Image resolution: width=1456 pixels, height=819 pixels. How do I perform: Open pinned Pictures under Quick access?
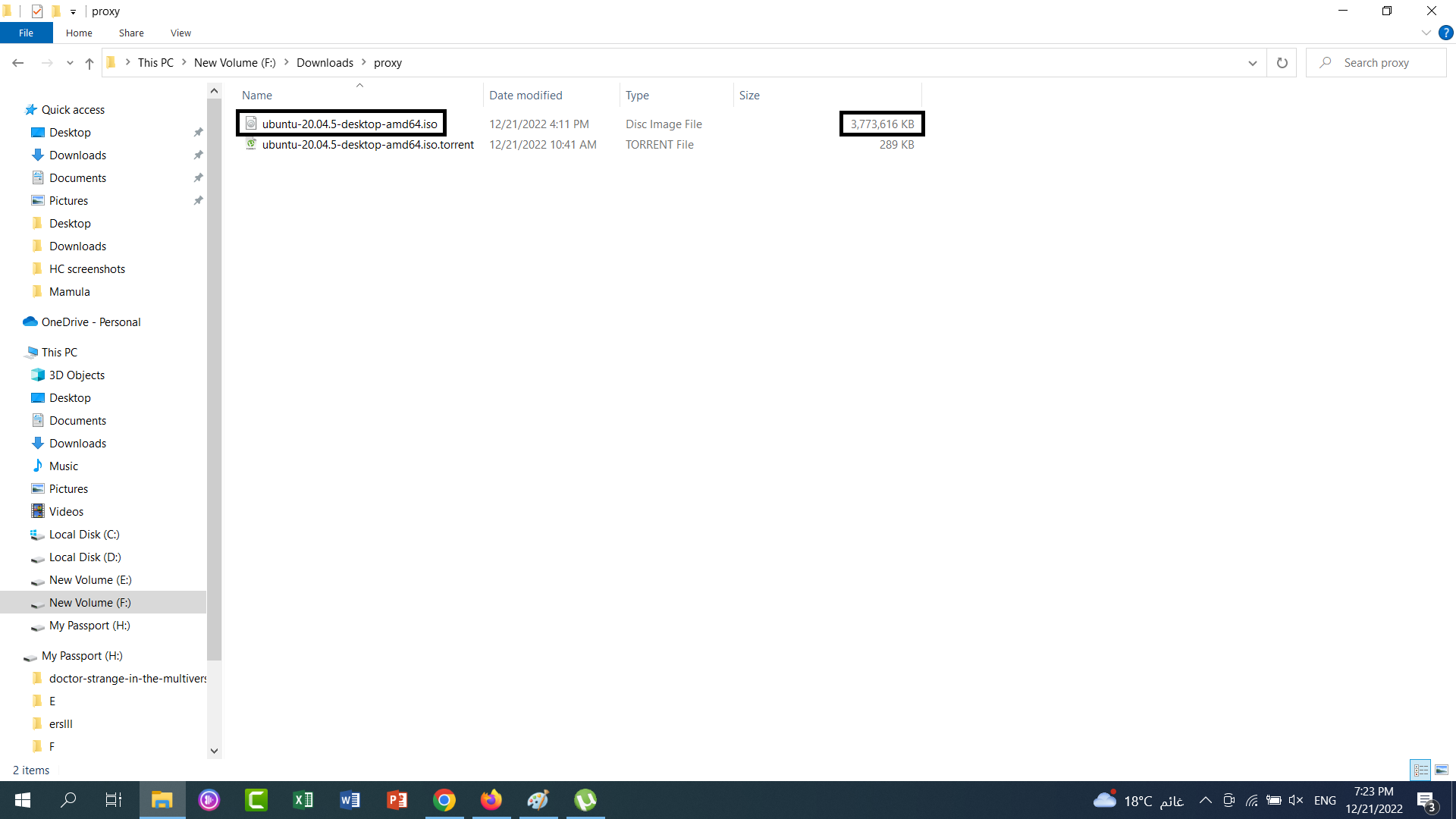tap(68, 201)
